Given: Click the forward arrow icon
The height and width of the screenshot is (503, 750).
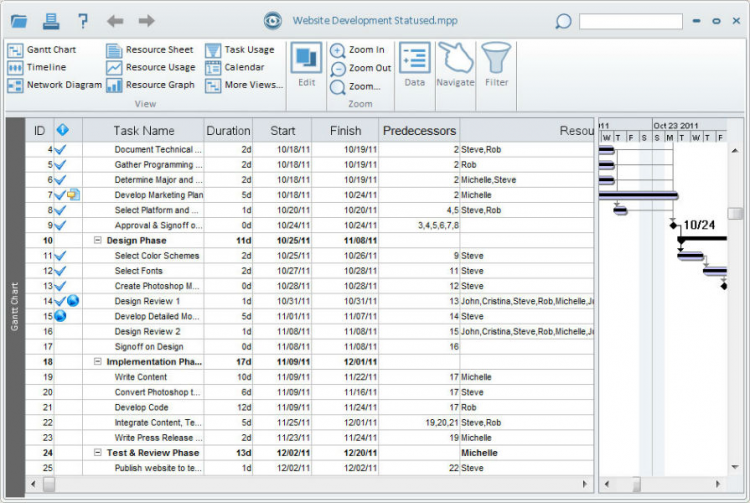Looking at the screenshot, I should (x=146, y=21).
